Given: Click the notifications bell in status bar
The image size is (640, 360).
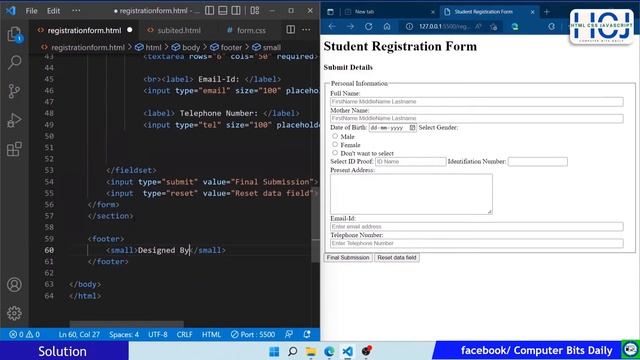Looking at the screenshot, I should coord(307,334).
